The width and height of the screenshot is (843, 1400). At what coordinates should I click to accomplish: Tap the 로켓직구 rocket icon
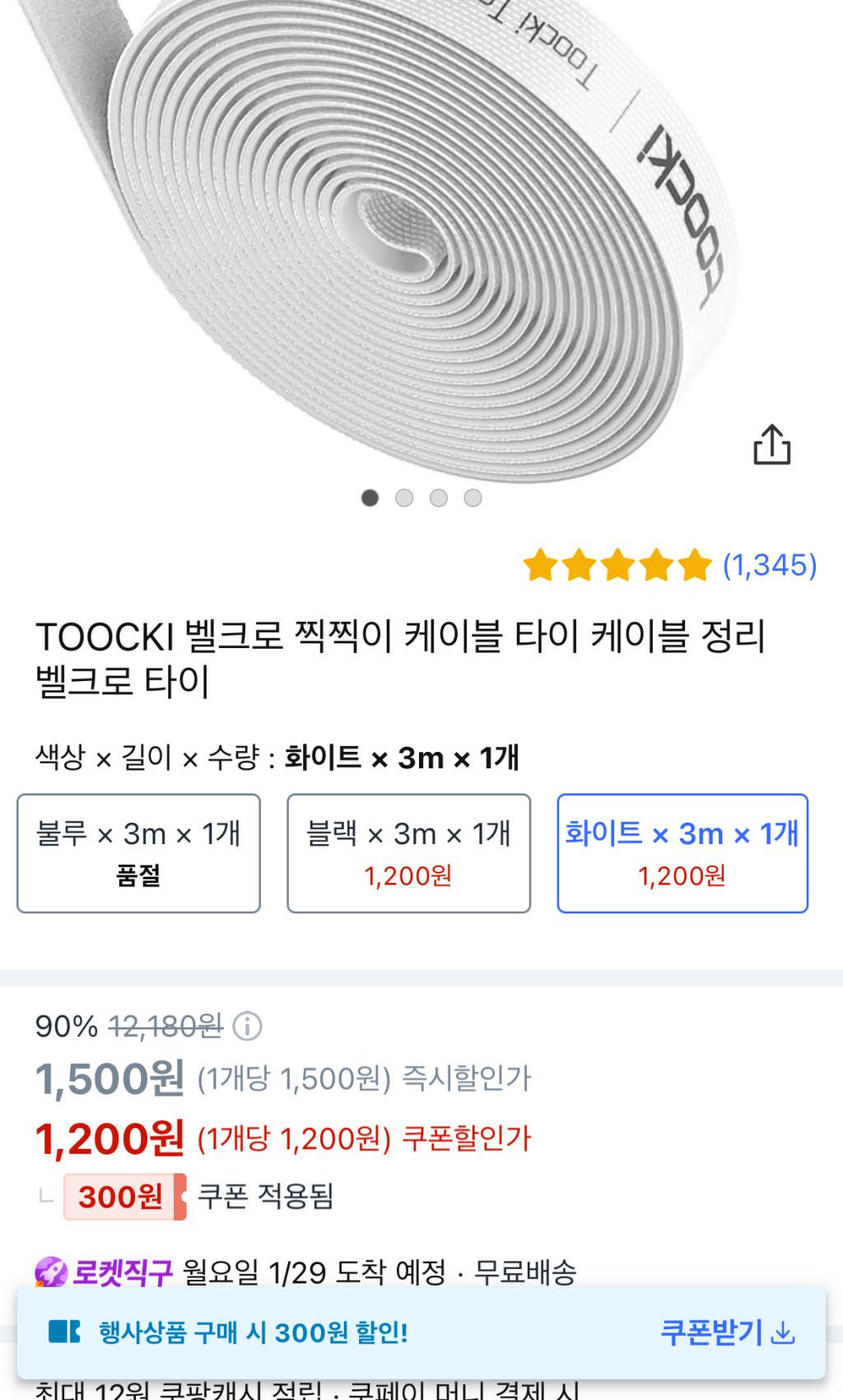(51, 1273)
